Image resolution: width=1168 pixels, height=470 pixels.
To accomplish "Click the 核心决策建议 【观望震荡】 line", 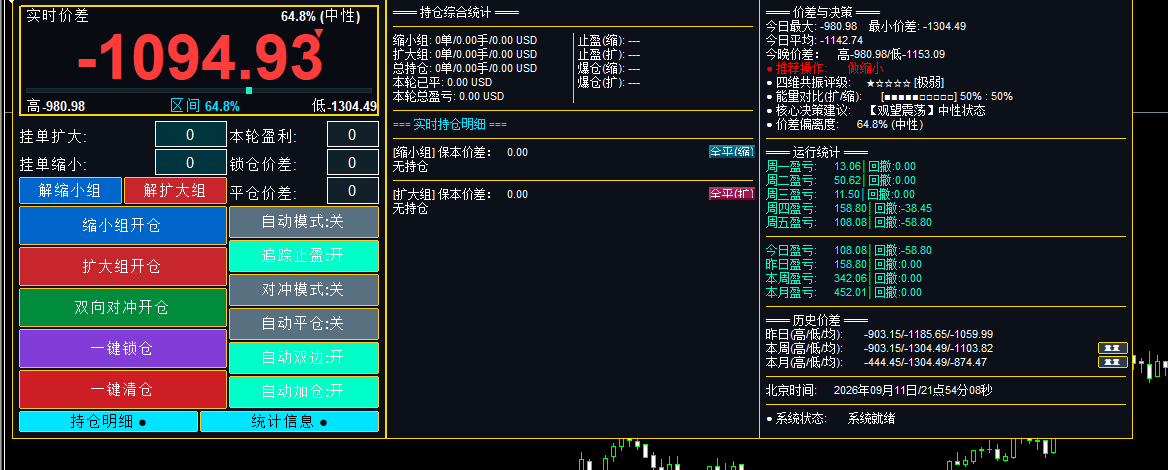I will click(875, 110).
